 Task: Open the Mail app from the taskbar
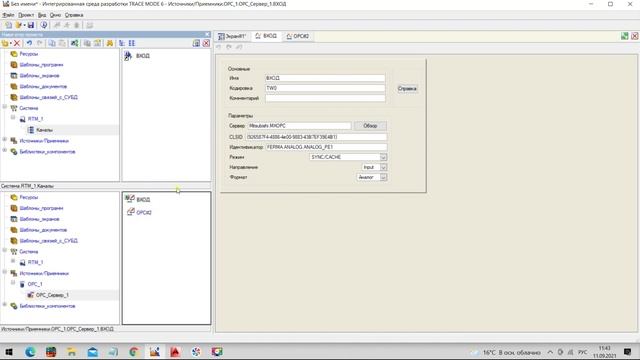coord(93,352)
